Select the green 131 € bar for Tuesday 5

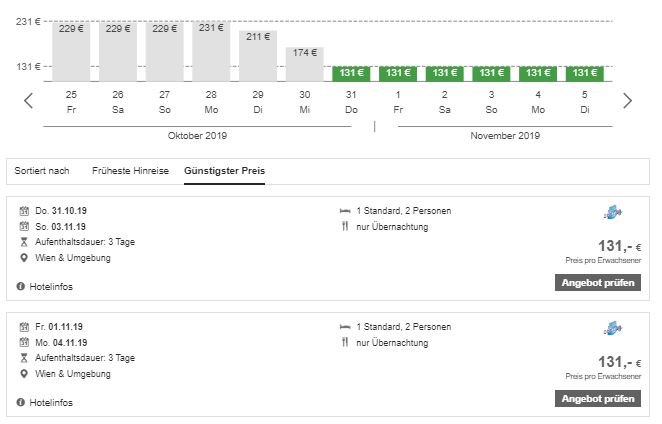(584, 73)
